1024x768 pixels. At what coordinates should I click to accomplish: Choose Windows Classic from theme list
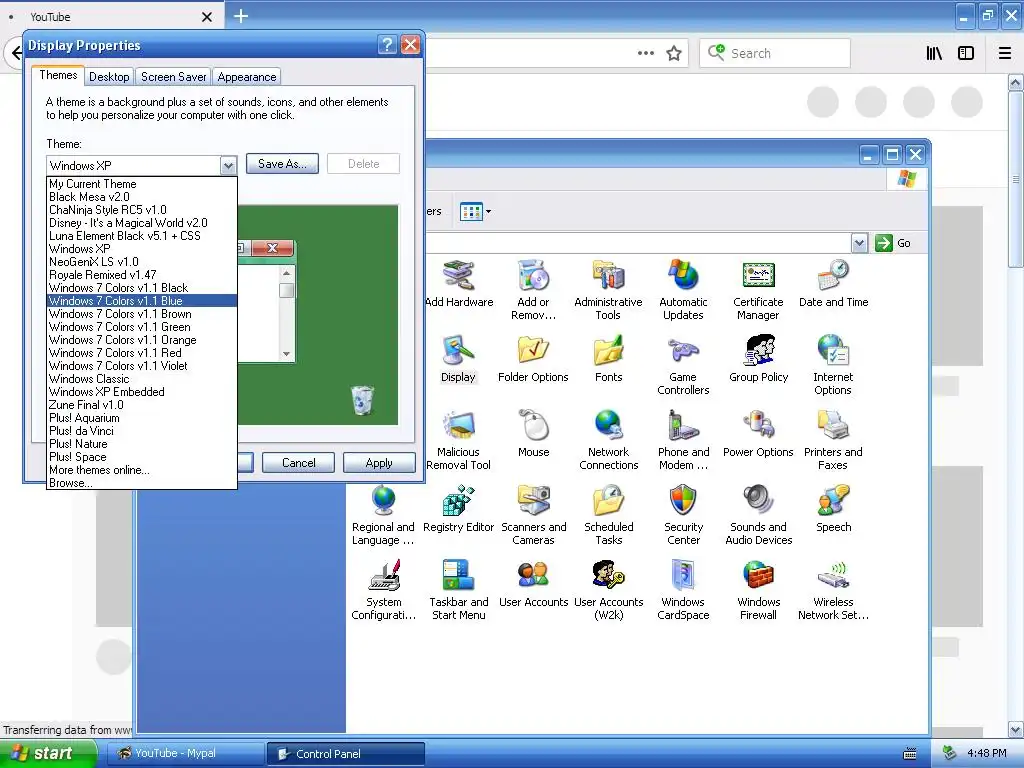tap(142, 379)
